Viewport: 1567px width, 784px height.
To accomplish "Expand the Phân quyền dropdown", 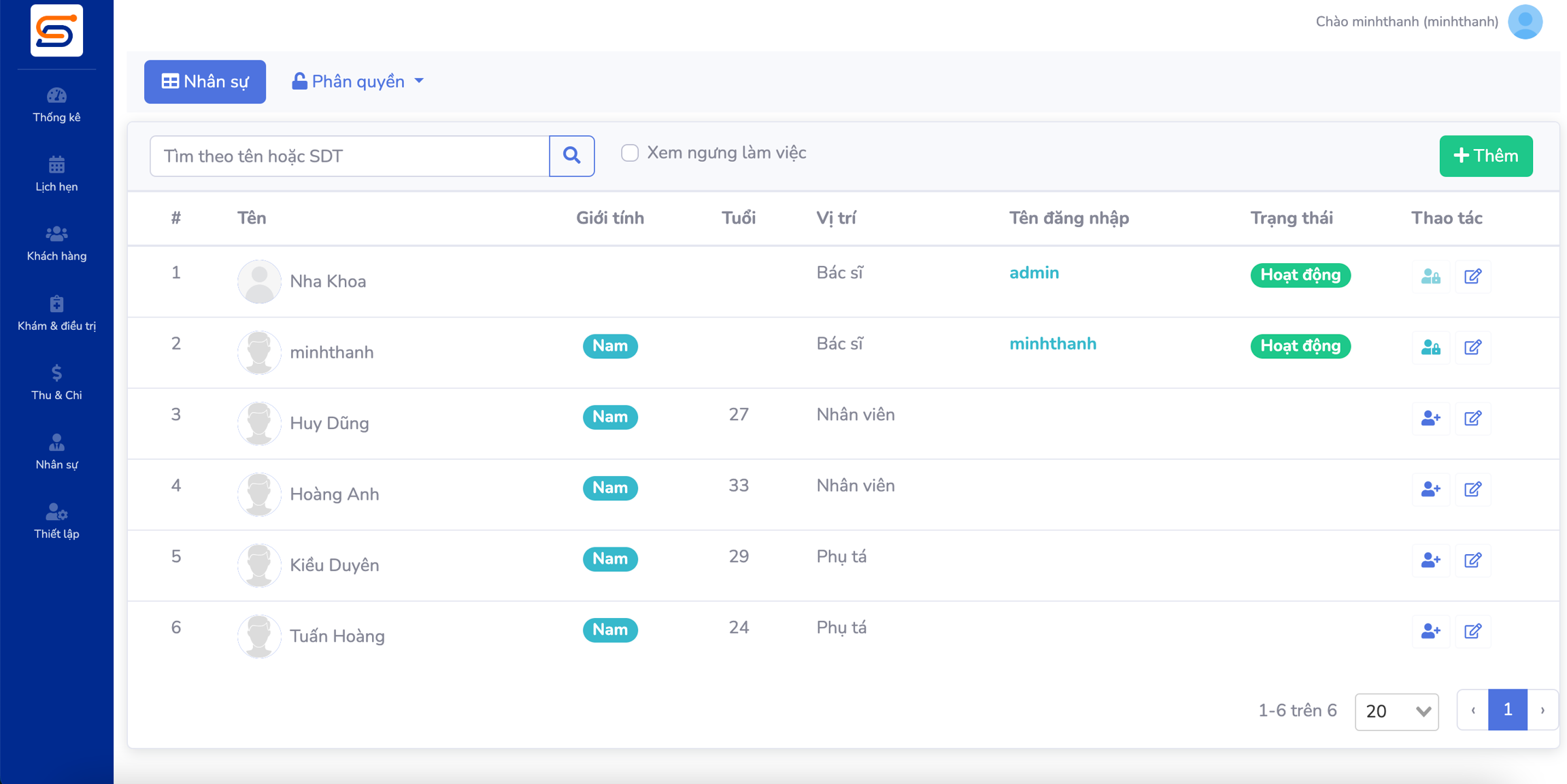I will (x=358, y=82).
